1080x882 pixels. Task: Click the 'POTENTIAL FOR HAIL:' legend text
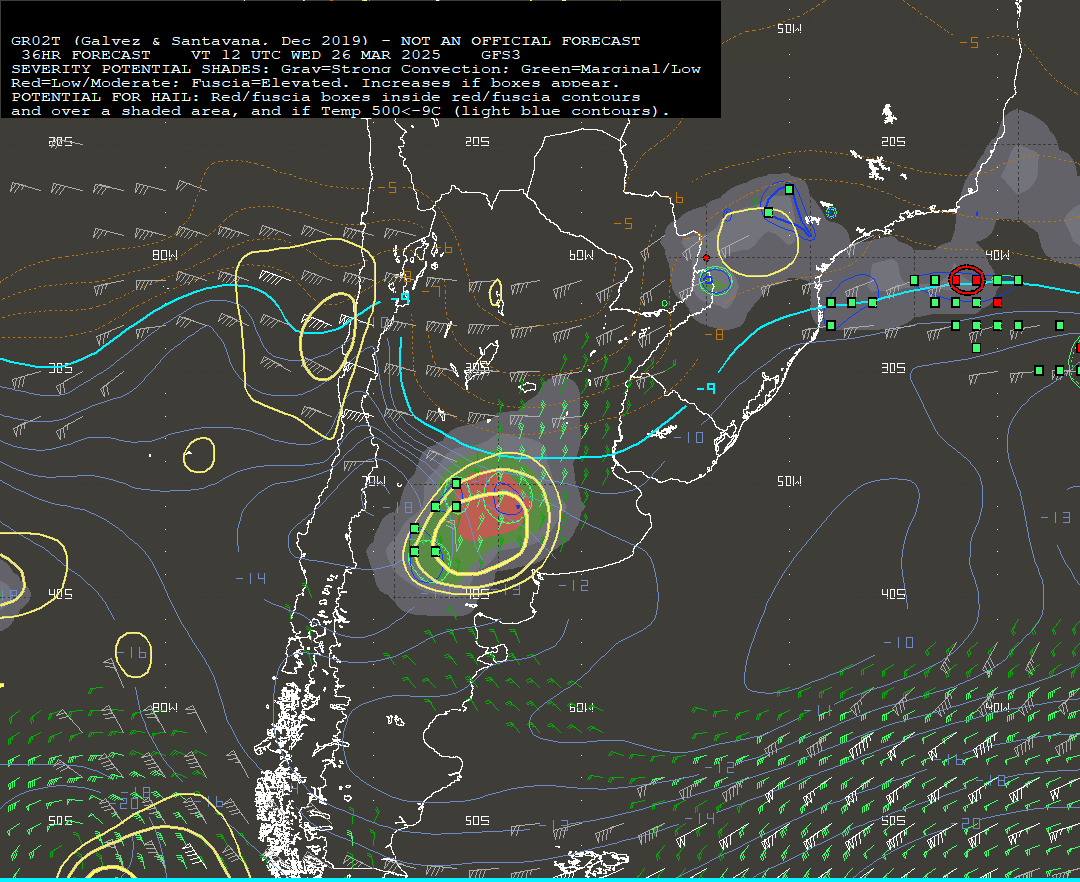point(105,97)
